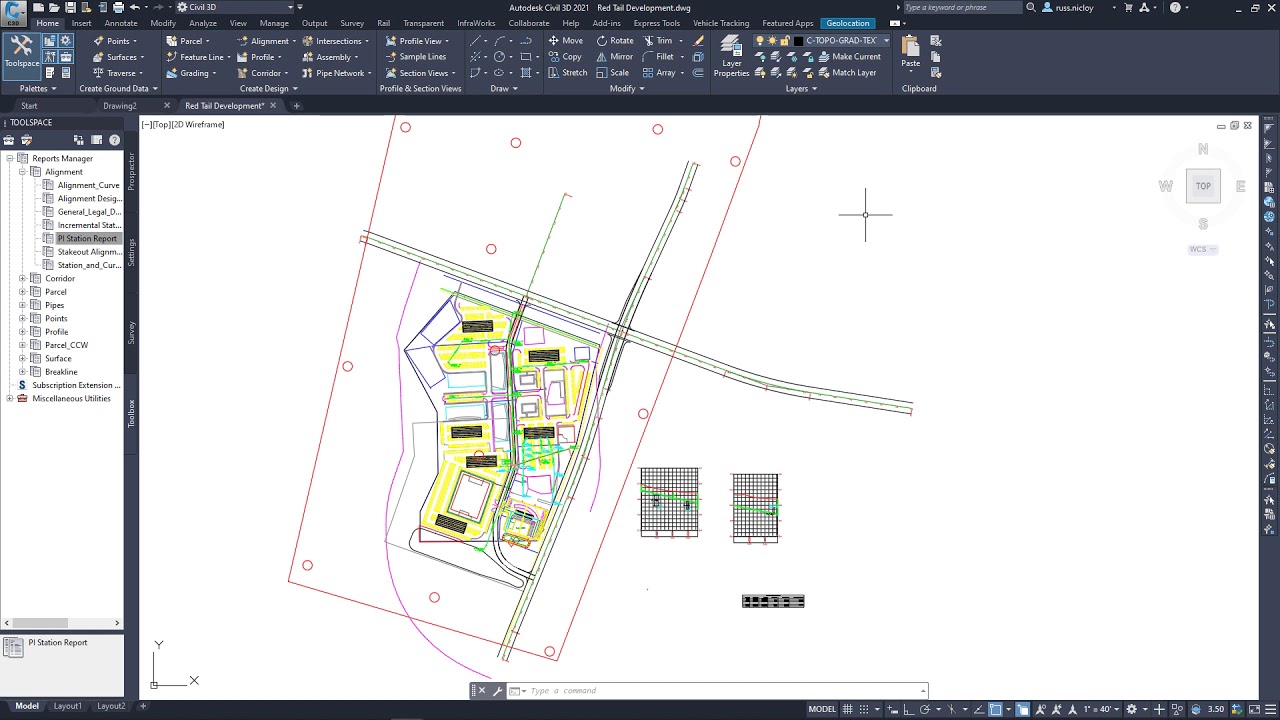Expand the Corridor node in Toolbox tree
1280x720 pixels.
(22, 278)
